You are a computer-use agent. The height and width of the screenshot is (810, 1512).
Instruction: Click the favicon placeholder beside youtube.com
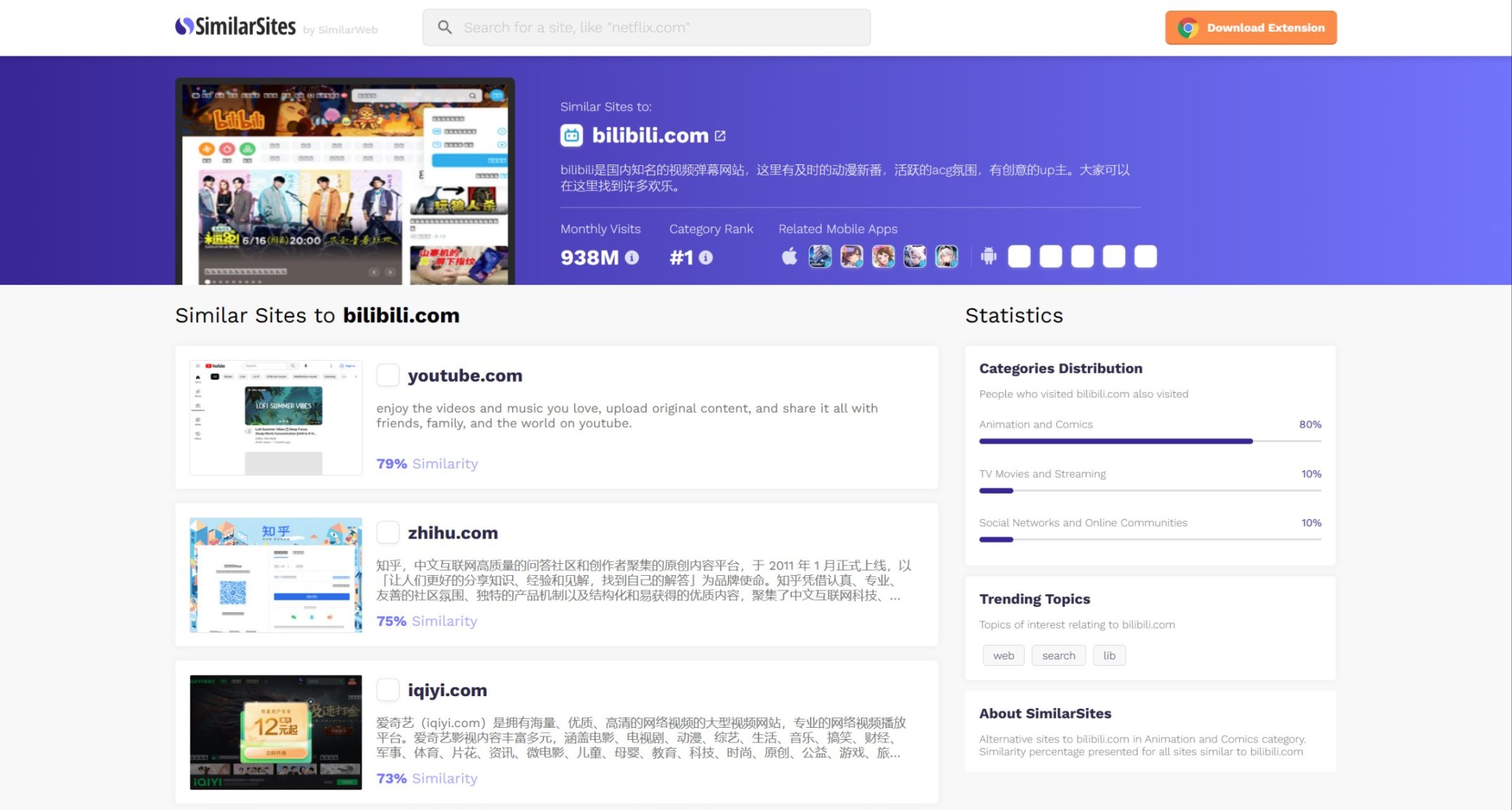[x=388, y=375]
